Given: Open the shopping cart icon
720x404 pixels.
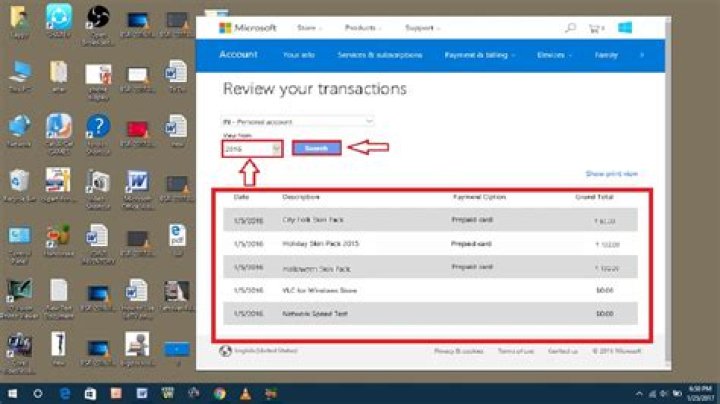Looking at the screenshot, I should (x=596, y=28).
